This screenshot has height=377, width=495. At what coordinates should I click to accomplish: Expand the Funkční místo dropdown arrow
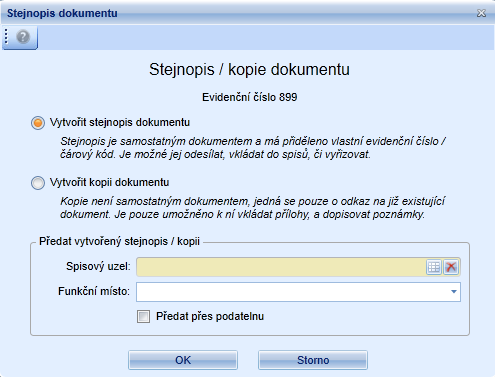point(453,292)
